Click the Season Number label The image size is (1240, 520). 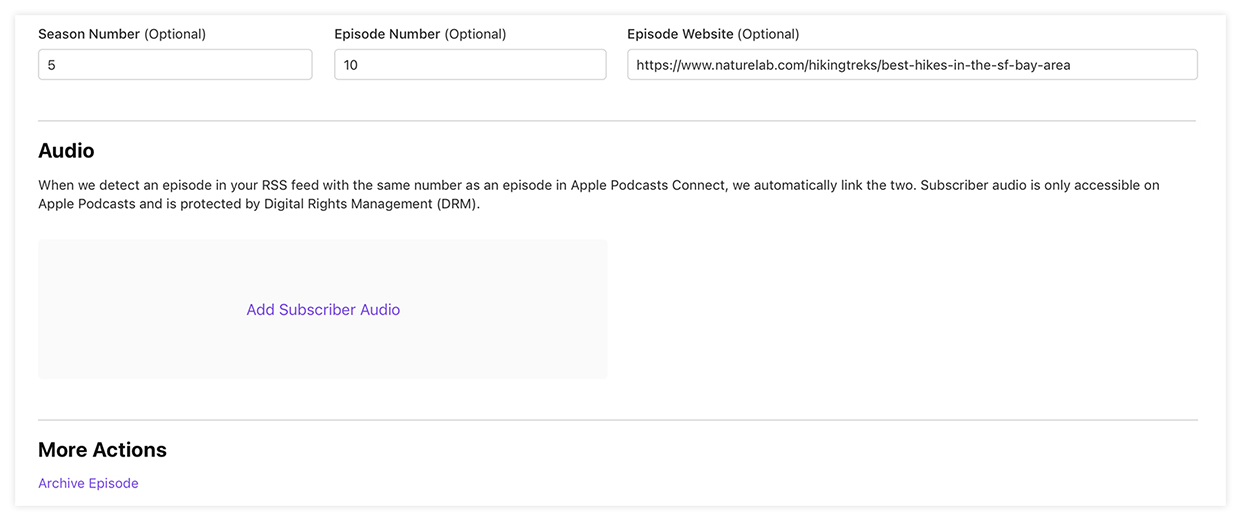point(89,34)
